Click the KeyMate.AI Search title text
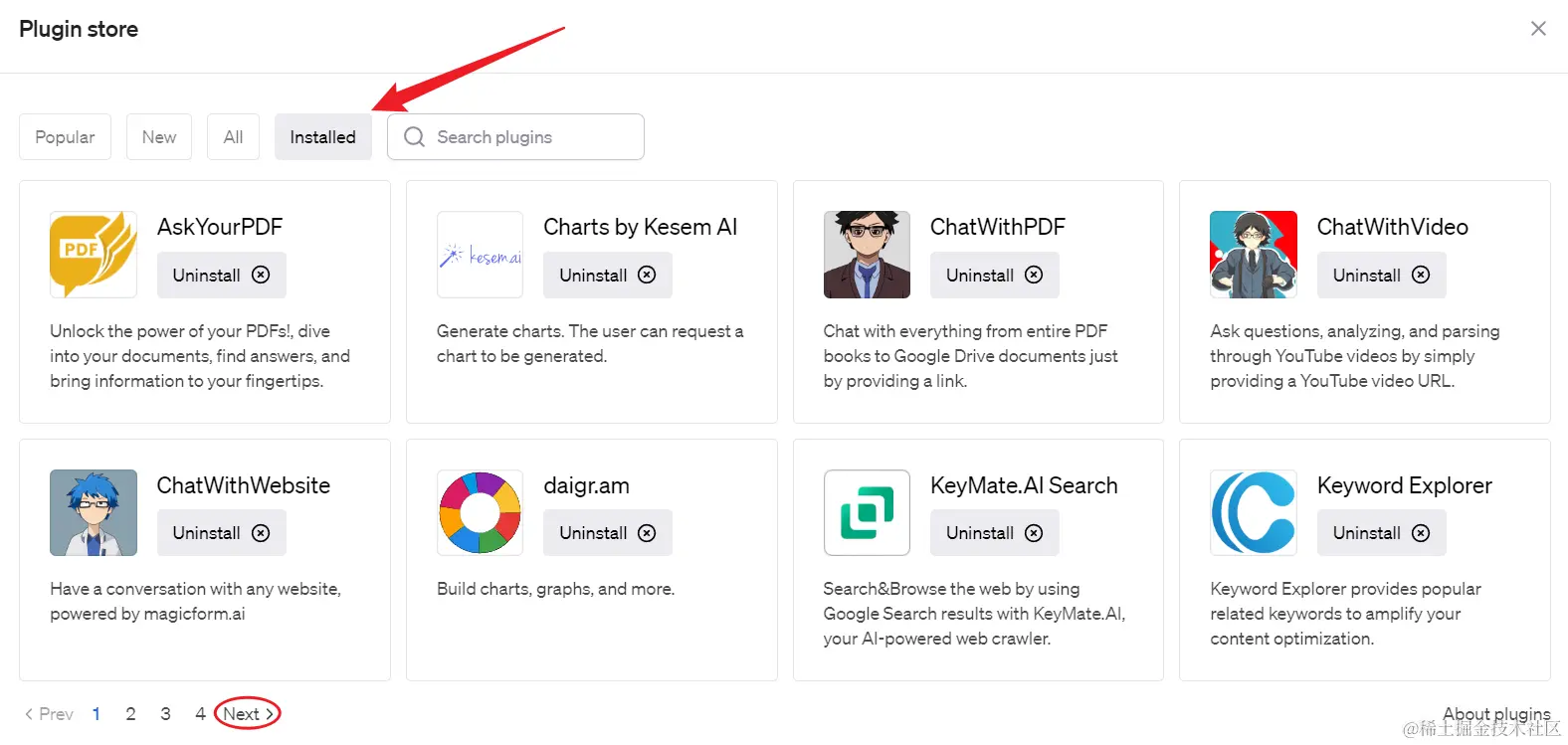Image resolution: width=1568 pixels, height=745 pixels. 1024,485
